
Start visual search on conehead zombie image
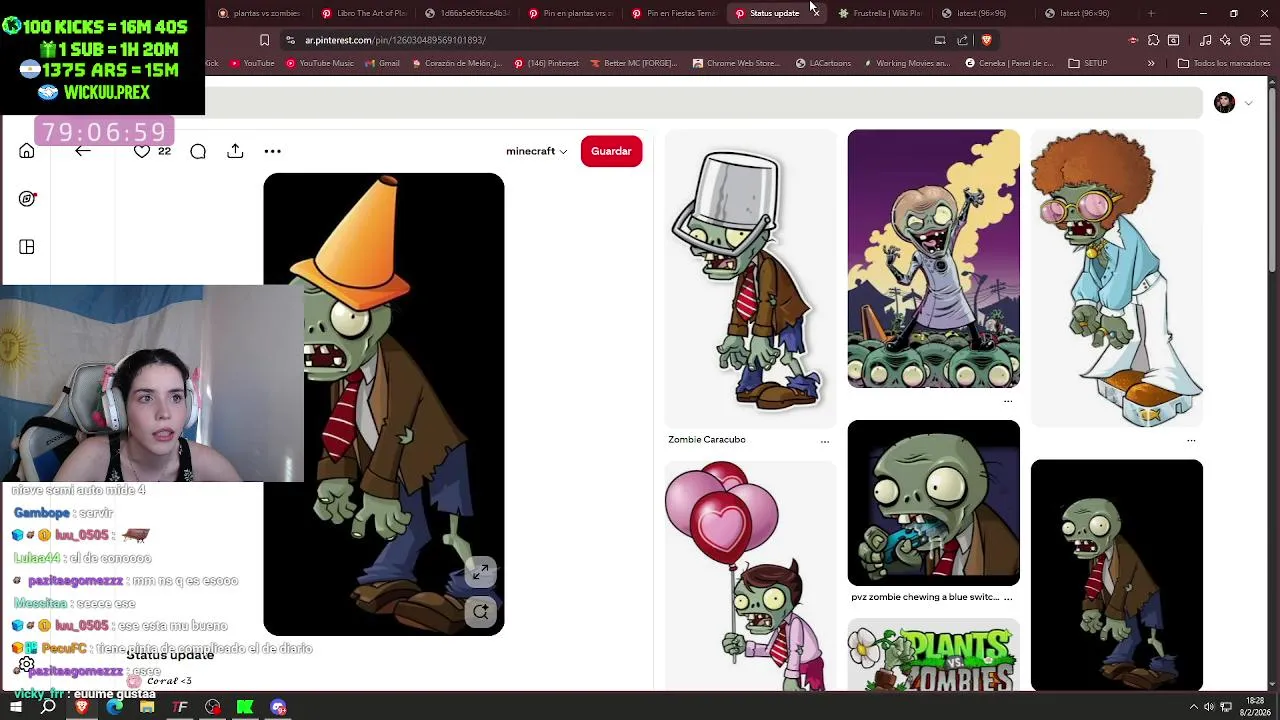click(481, 611)
